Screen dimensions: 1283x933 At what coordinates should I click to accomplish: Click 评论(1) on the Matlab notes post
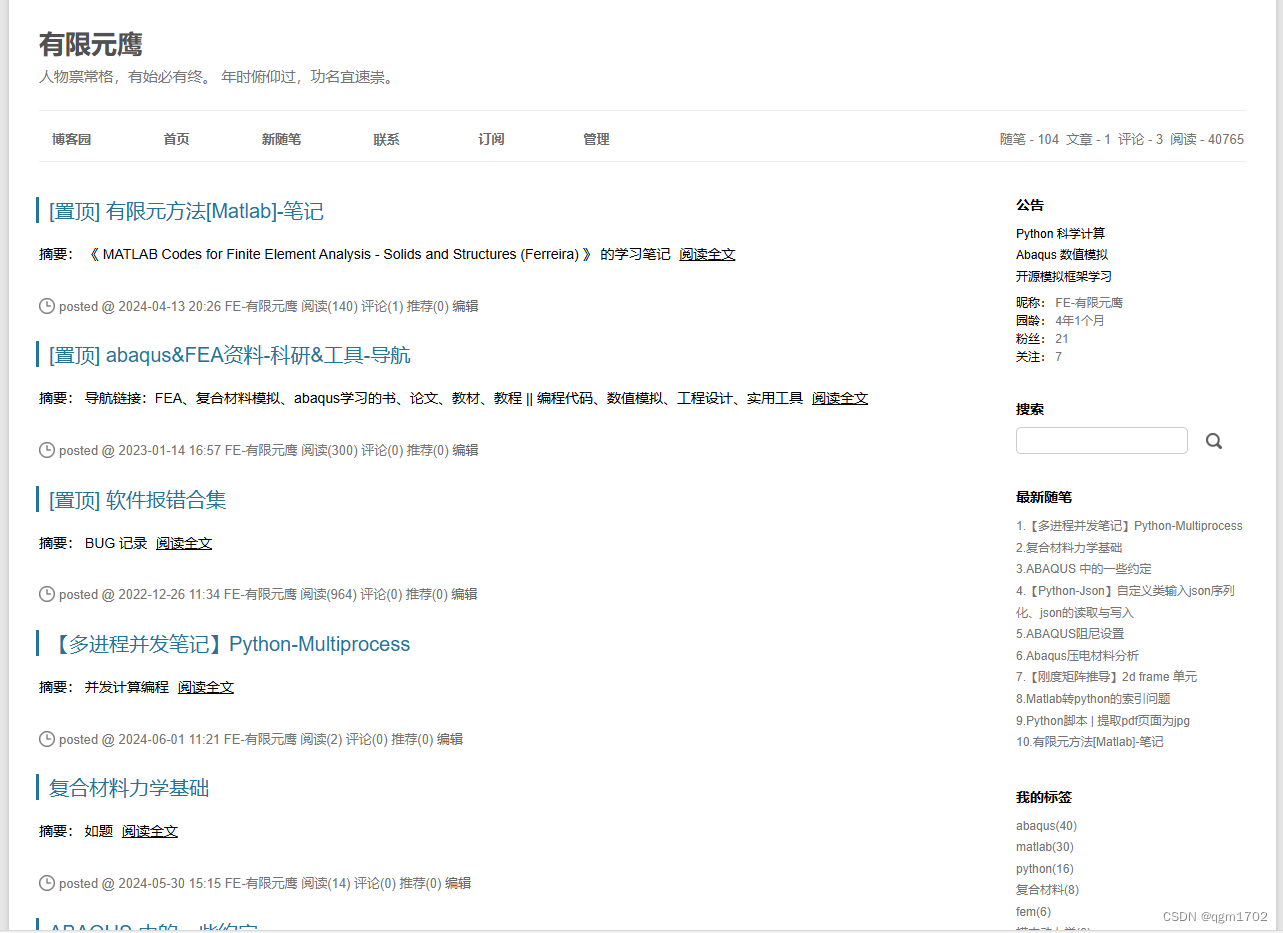click(x=382, y=306)
